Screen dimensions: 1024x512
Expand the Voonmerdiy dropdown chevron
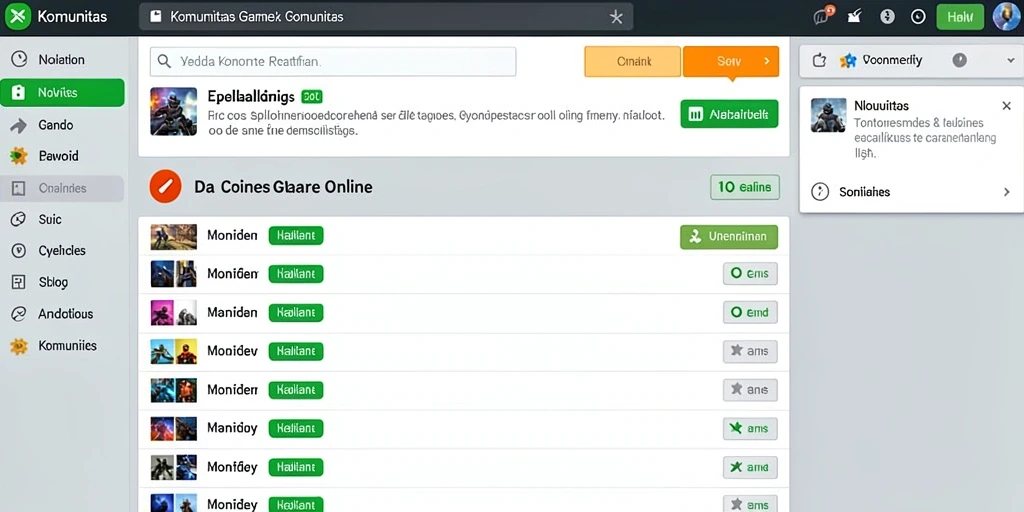[x=1011, y=60]
